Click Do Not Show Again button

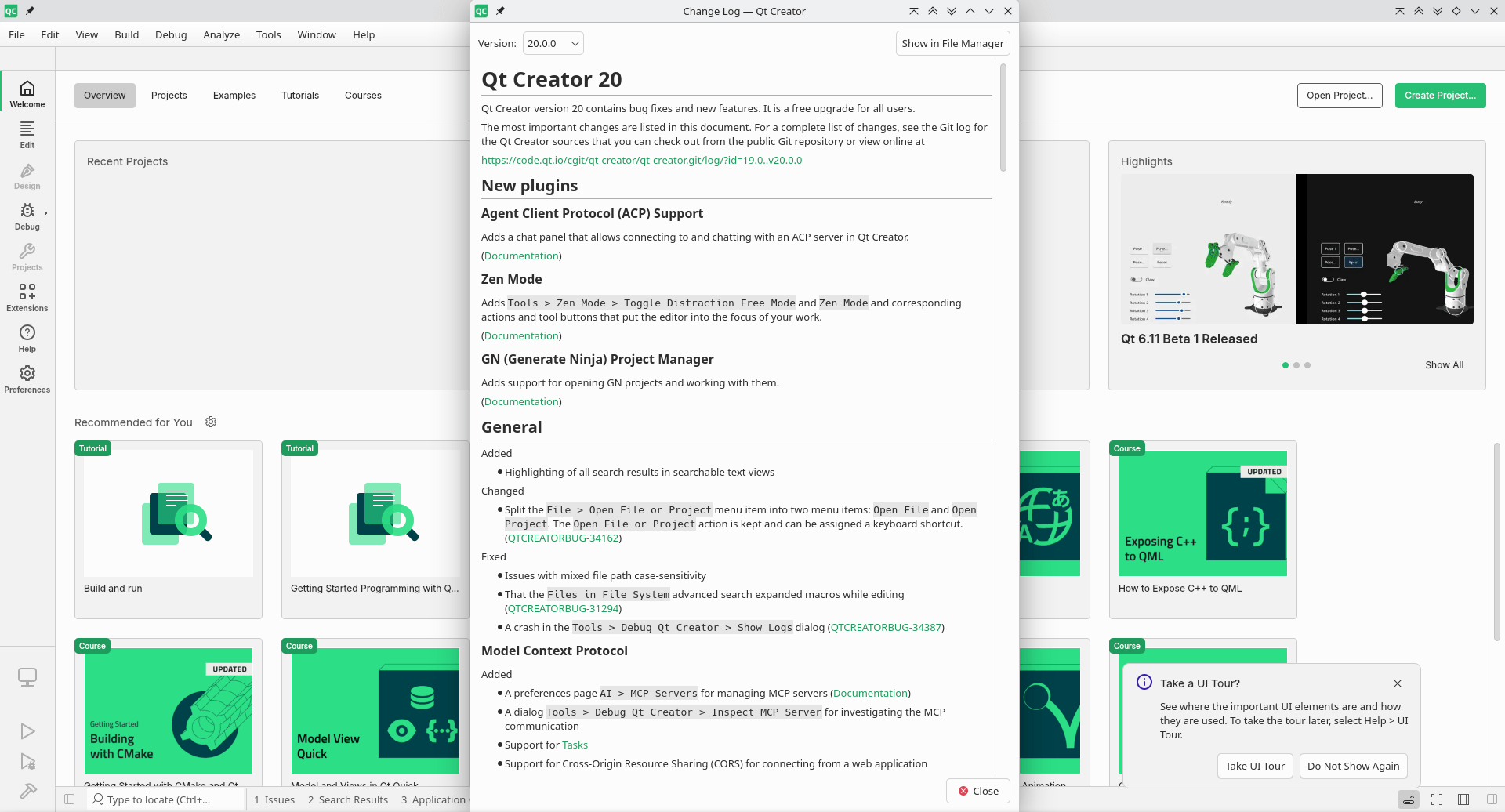click(x=1354, y=766)
